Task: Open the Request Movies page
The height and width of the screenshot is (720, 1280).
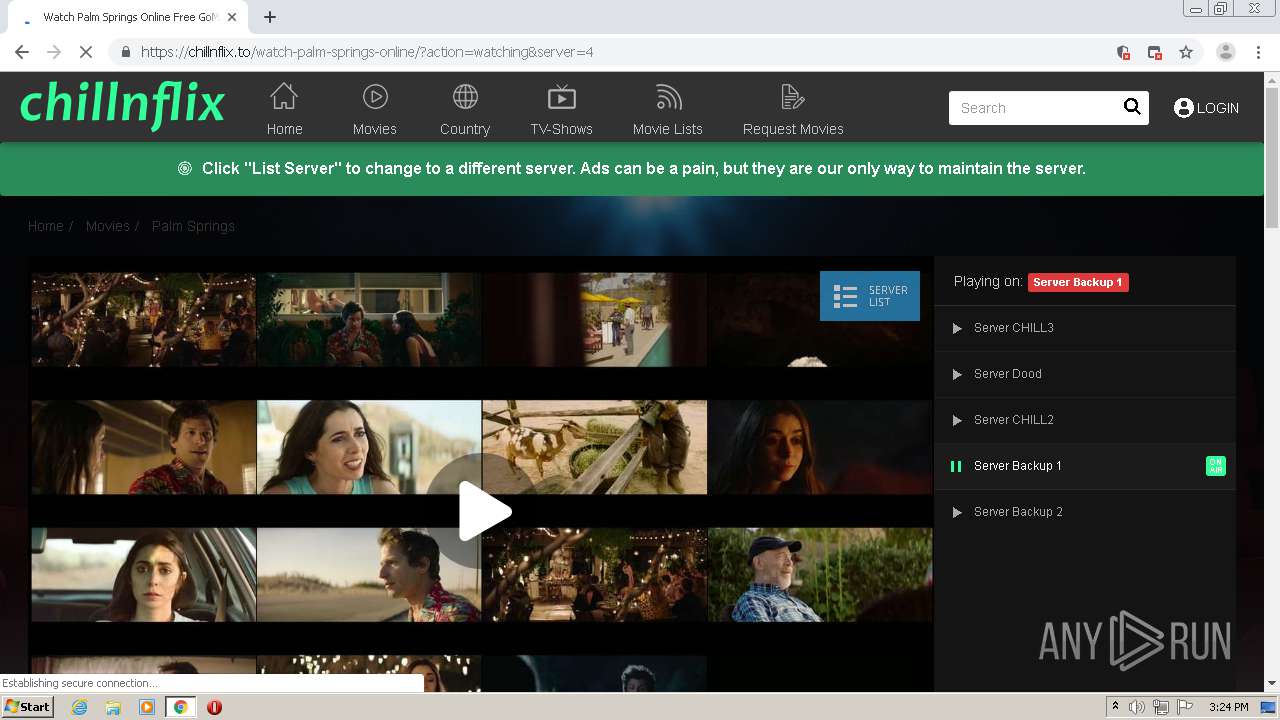Action: (793, 109)
